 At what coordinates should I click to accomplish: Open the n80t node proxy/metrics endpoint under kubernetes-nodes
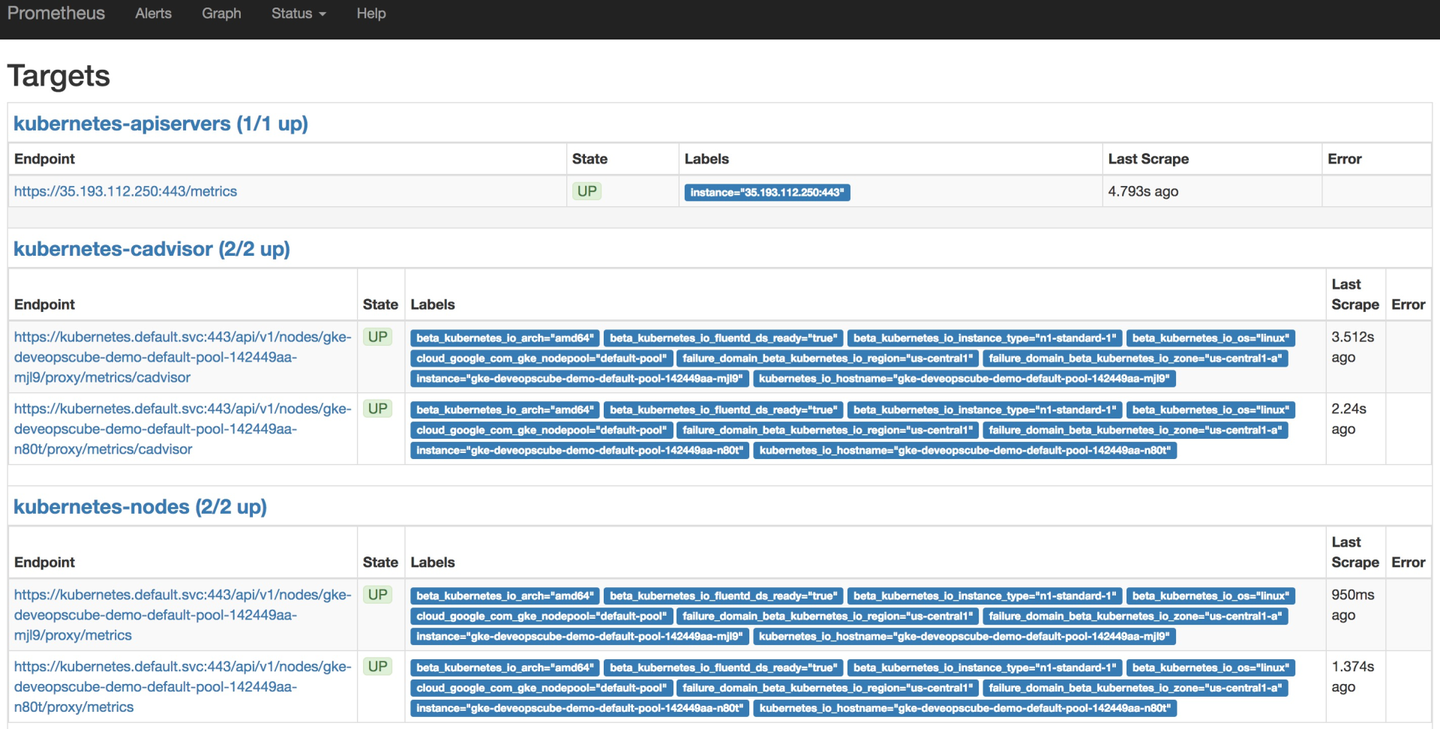182,687
